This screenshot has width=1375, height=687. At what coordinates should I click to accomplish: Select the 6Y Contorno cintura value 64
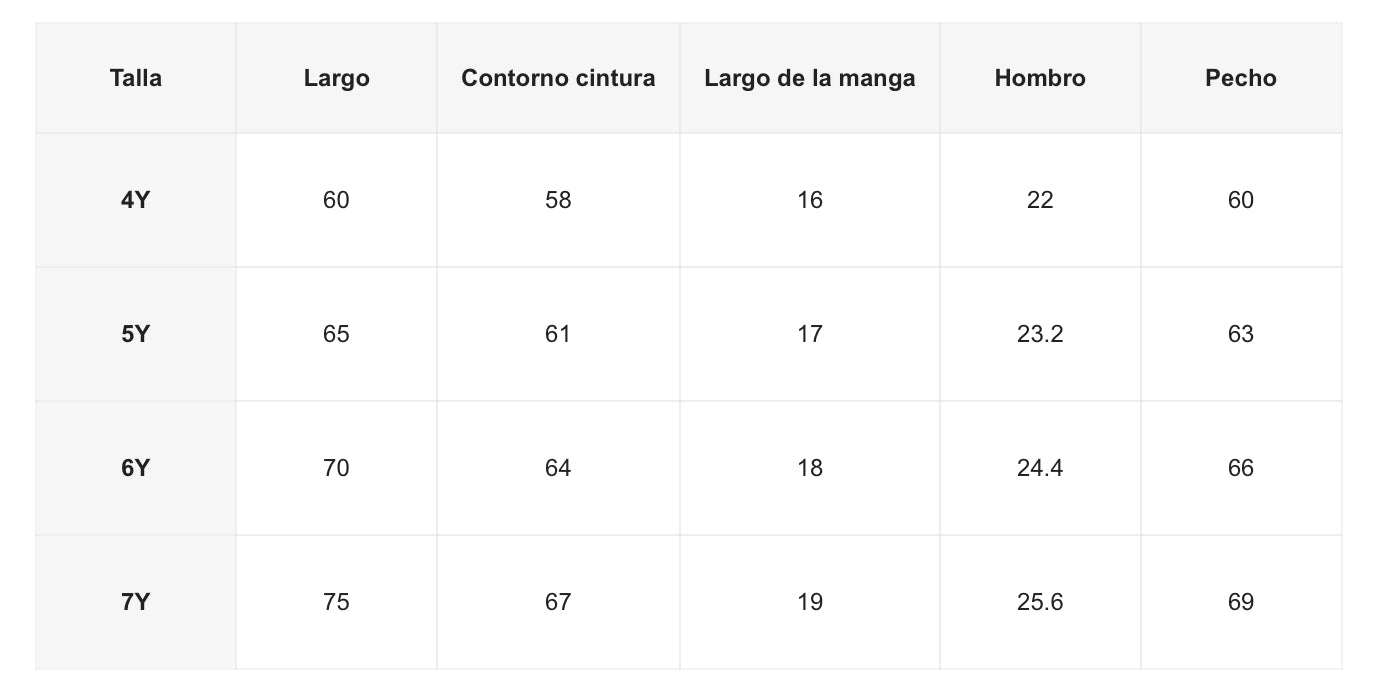click(x=558, y=468)
